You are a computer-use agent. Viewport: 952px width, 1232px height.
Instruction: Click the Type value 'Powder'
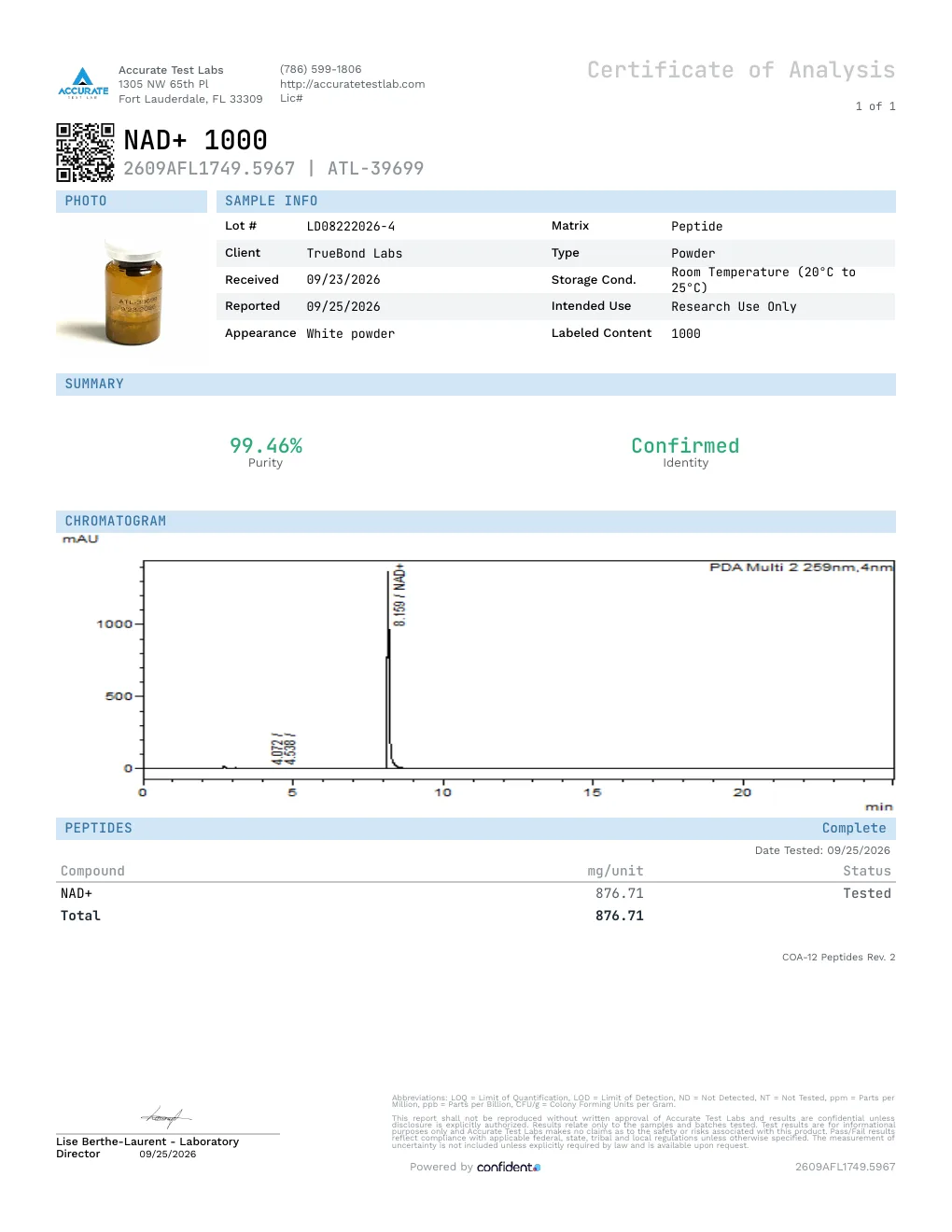click(x=693, y=254)
